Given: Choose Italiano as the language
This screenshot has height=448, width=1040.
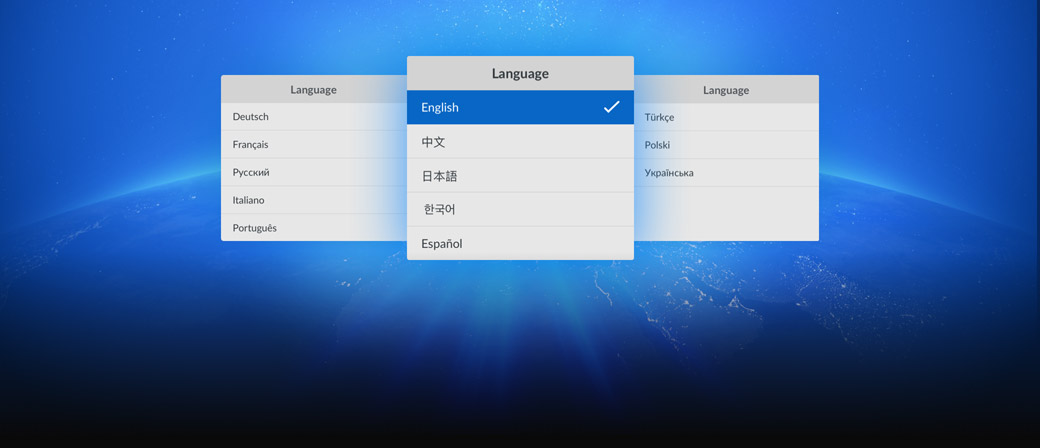Looking at the screenshot, I should (x=249, y=200).
